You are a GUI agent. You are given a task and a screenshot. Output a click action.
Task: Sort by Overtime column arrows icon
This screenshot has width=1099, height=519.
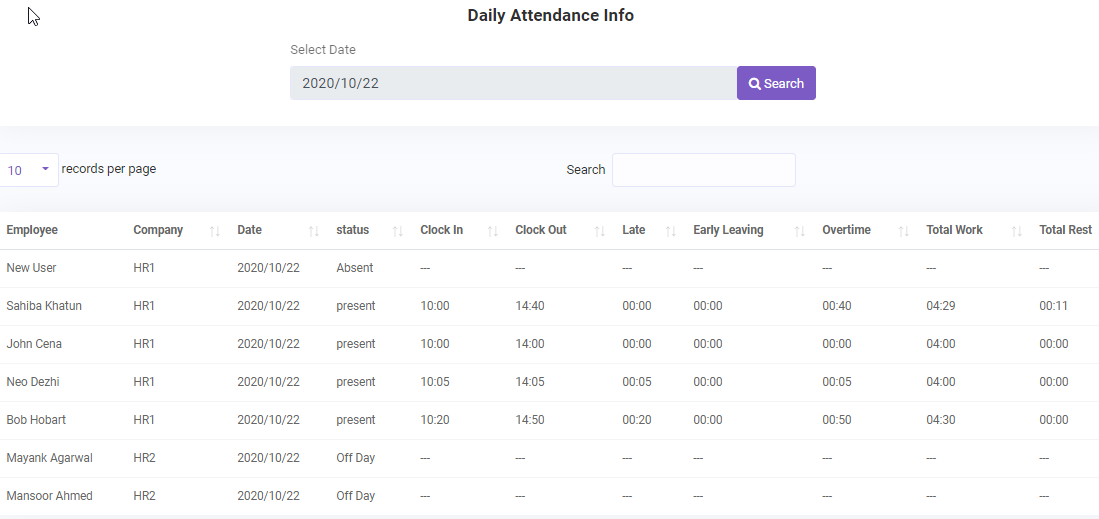click(x=904, y=231)
